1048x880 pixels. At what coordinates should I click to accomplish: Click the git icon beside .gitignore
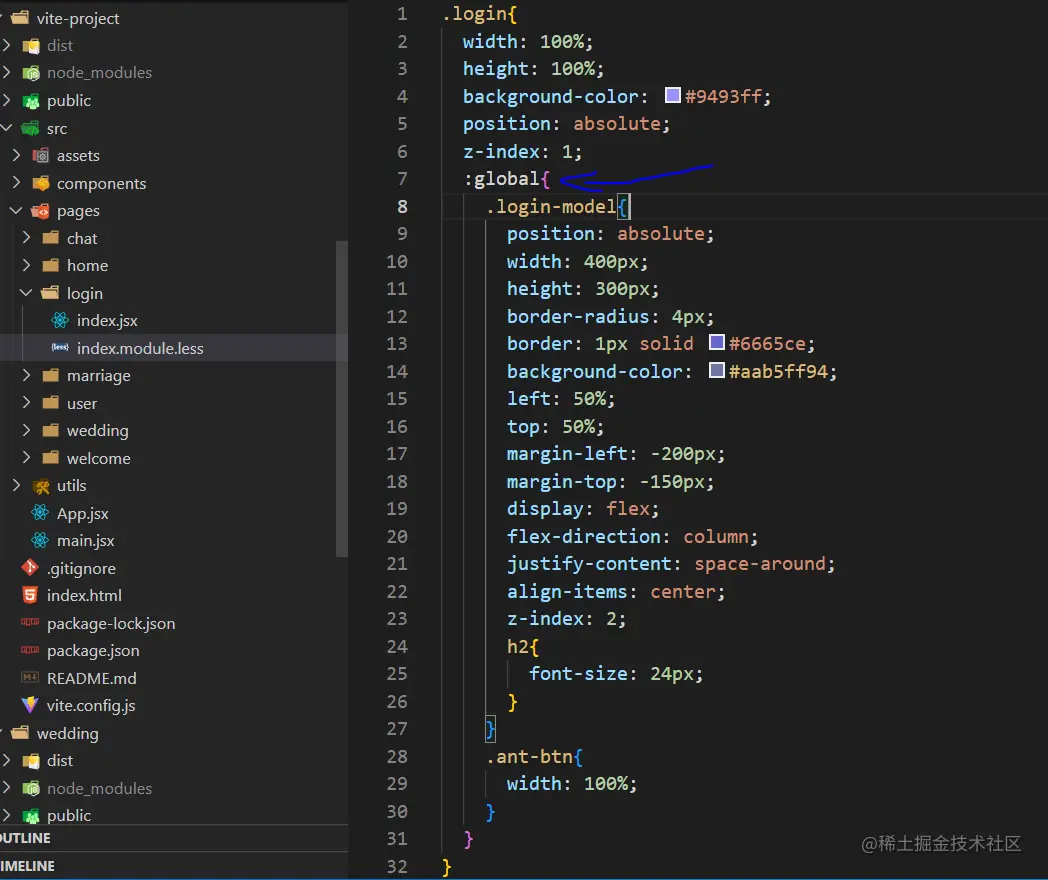pyautogui.click(x=30, y=568)
